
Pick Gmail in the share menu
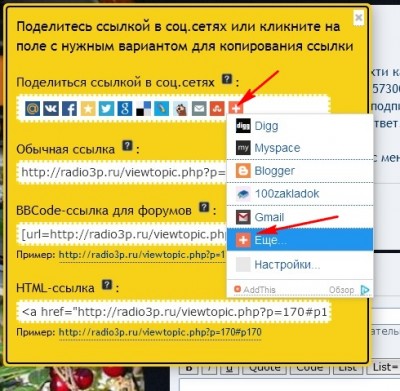click(300, 217)
